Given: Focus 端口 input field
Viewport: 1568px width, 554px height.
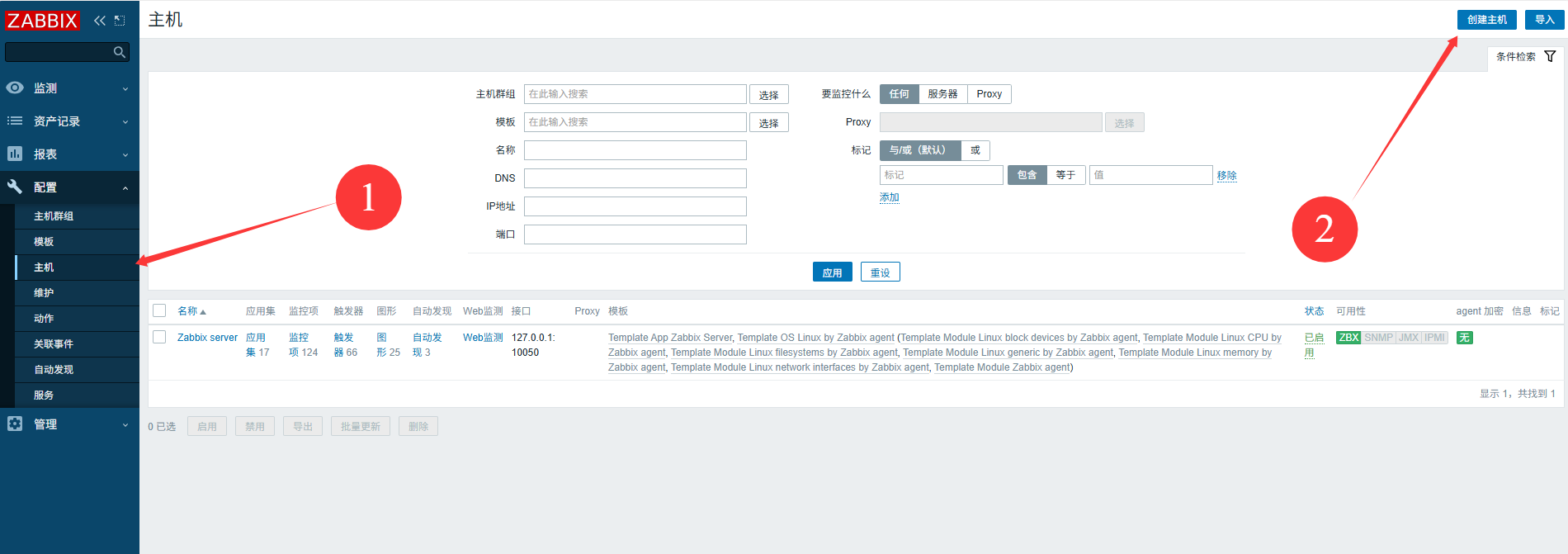Looking at the screenshot, I should point(635,234).
